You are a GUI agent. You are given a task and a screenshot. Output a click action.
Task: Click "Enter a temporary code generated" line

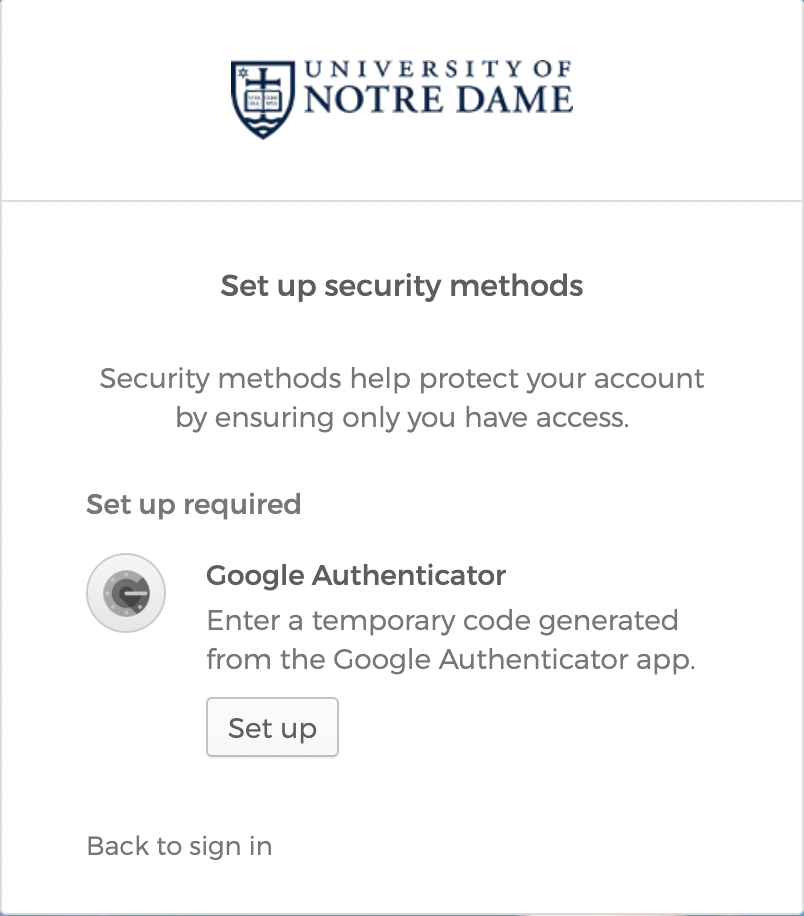click(442, 620)
